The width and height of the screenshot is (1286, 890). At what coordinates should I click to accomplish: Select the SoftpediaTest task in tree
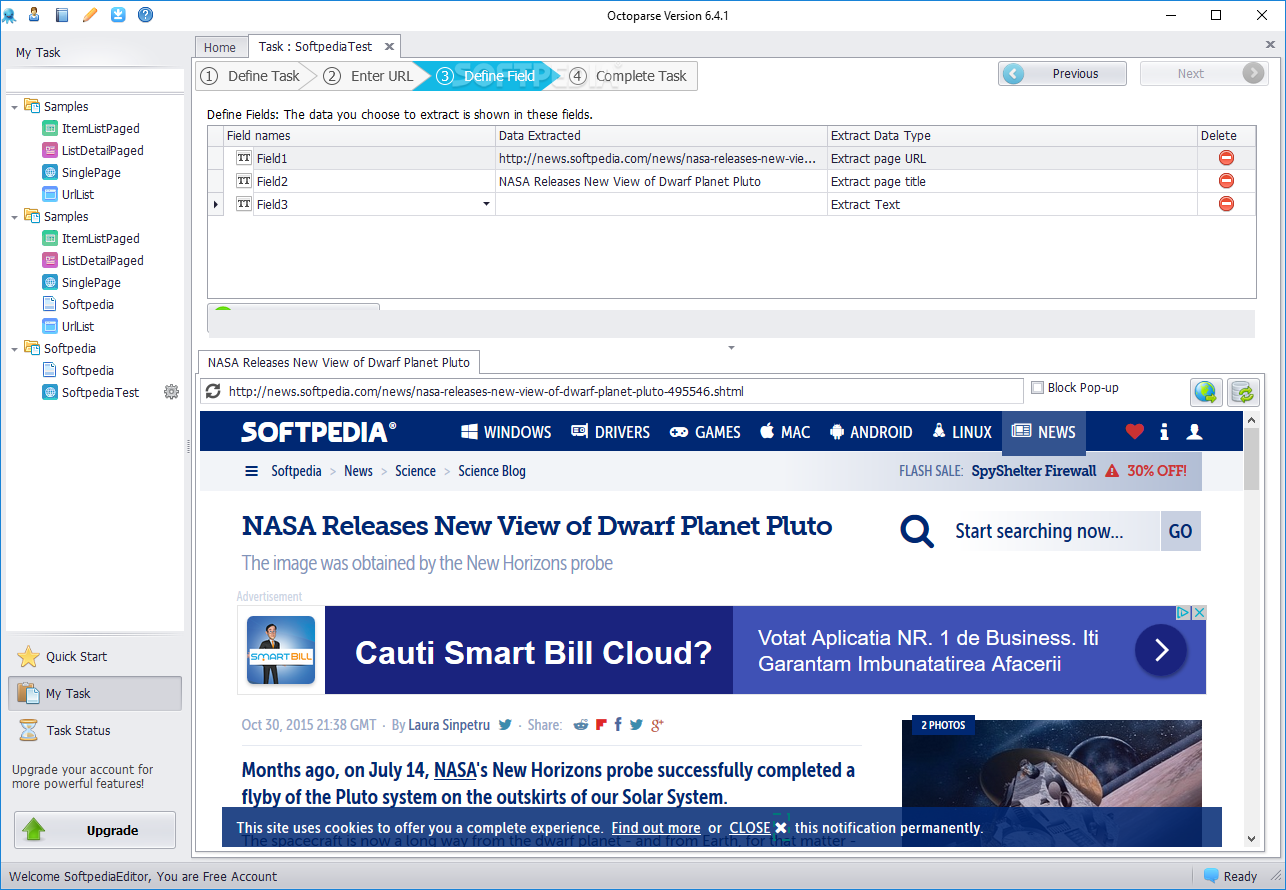pyautogui.click(x=100, y=392)
